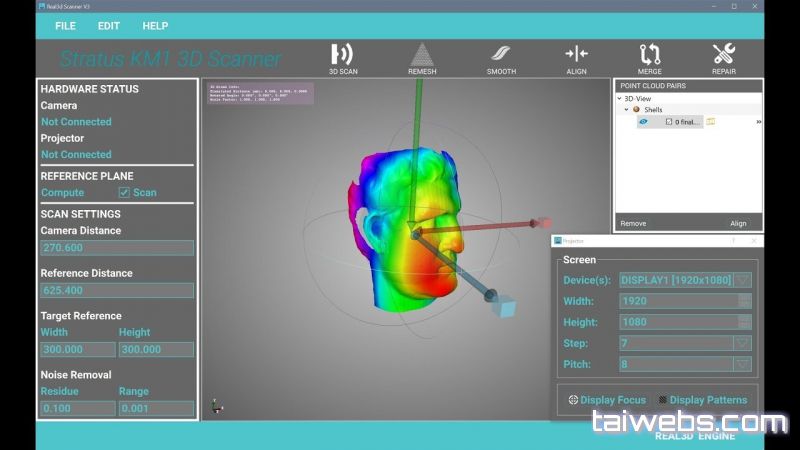Collapse the Shells tree node
This screenshot has height=450, width=800.
(x=626, y=110)
